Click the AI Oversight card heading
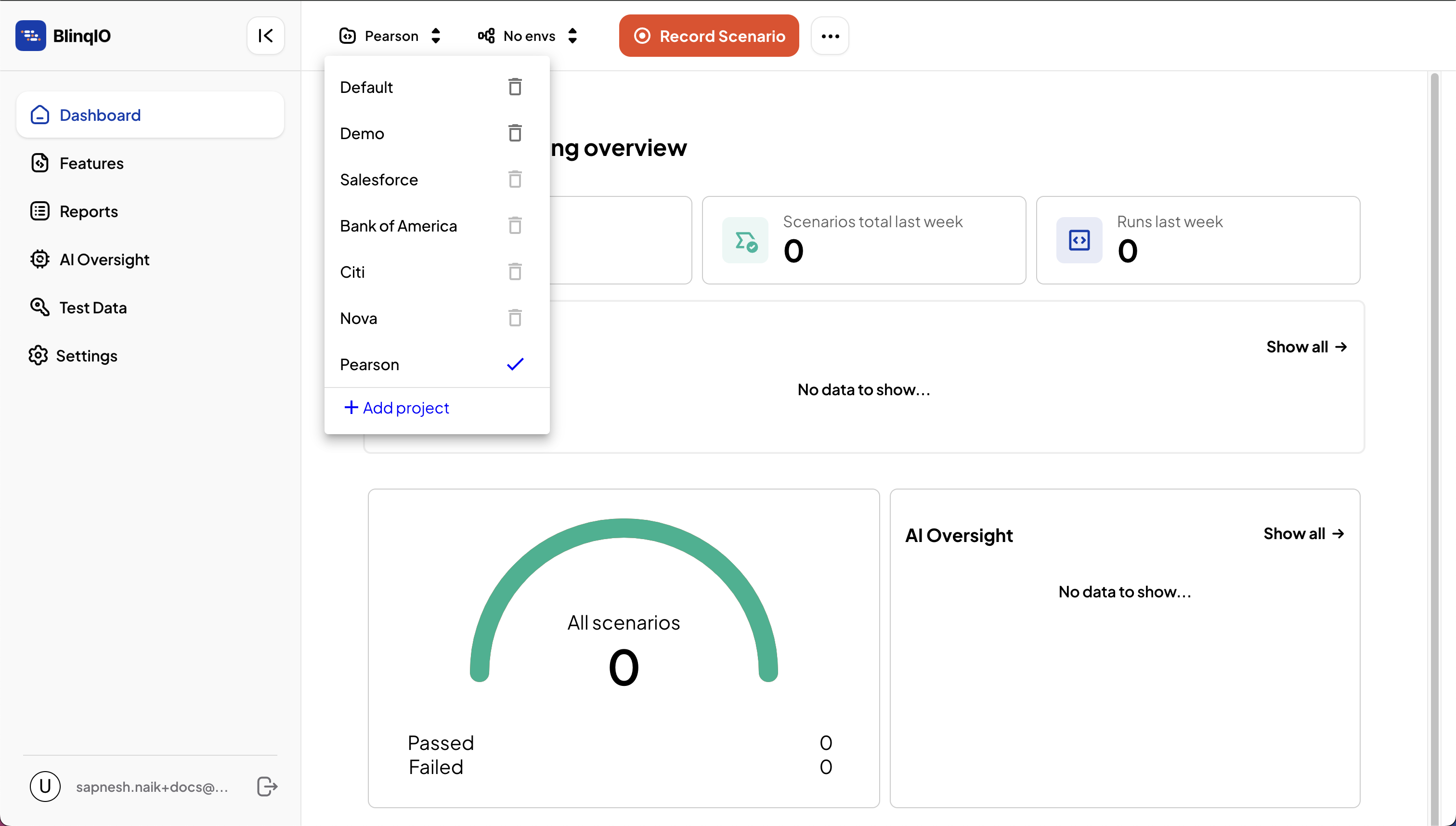Screen dimensions: 1456x826 point(959,535)
